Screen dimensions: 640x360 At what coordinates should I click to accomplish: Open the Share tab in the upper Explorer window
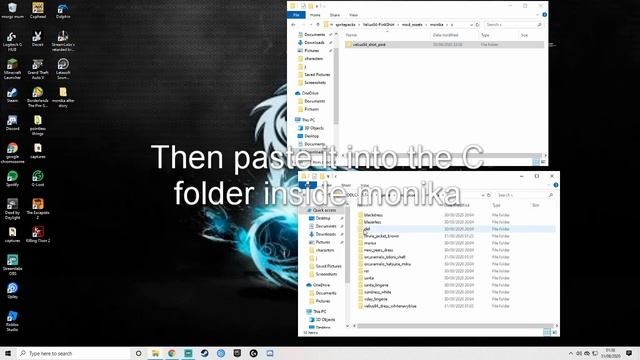[x=335, y=15]
